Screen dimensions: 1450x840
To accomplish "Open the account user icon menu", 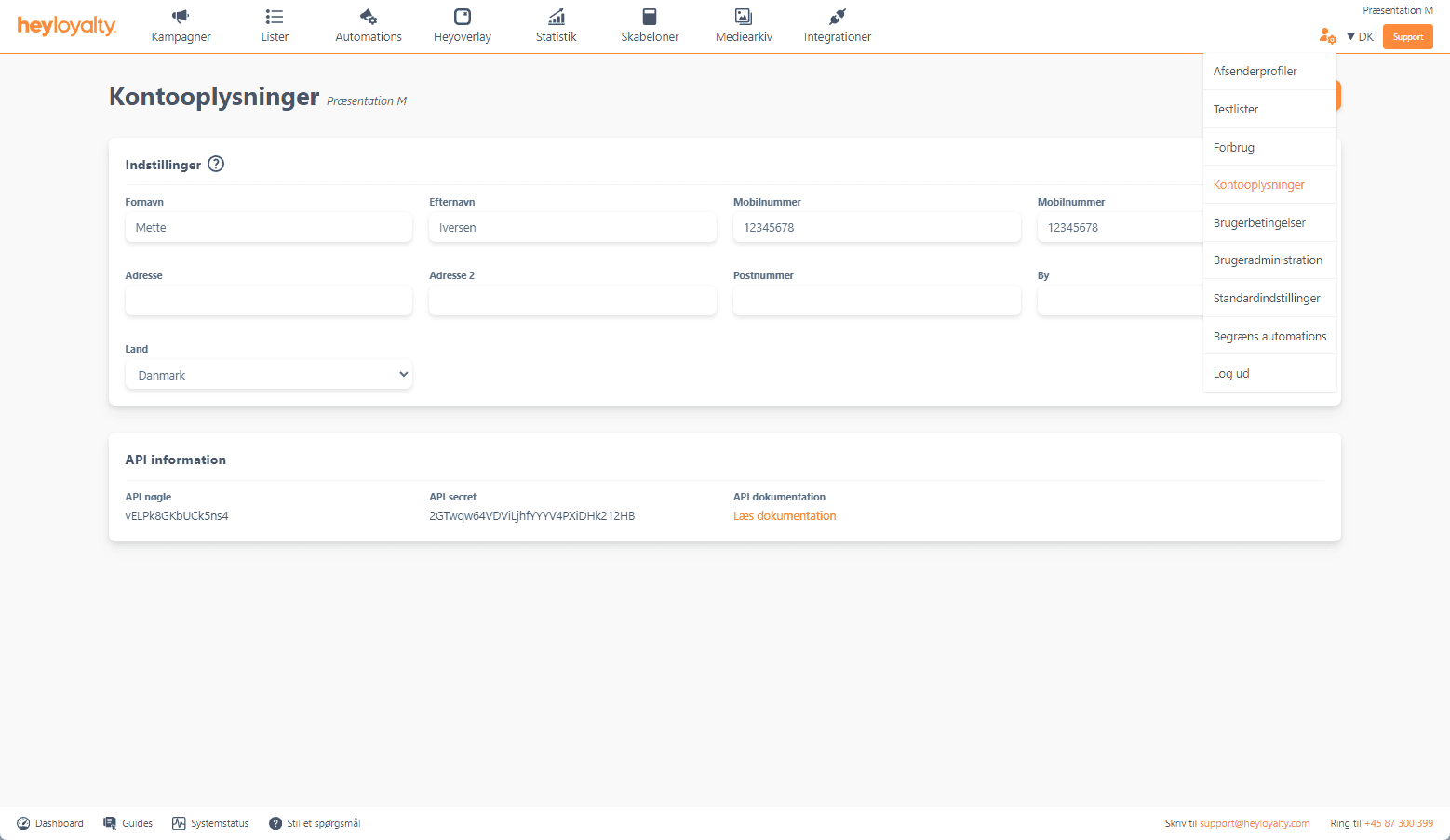I will pyautogui.click(x=1327, y=36).
